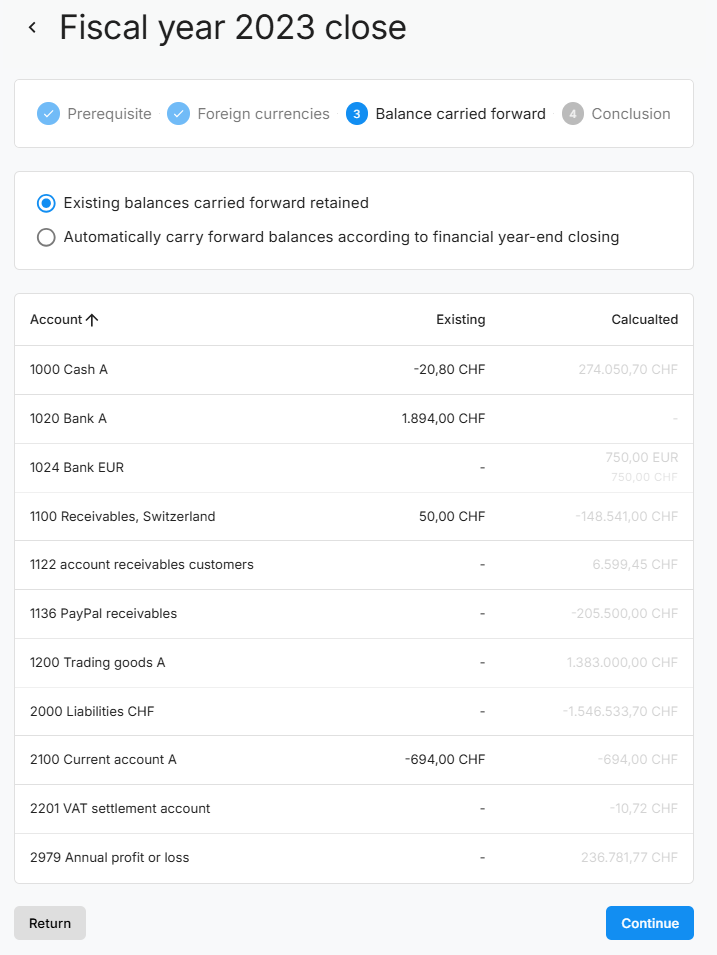The height and width of the screenshot is (955, 717).
Task: Click the Prerequisite step checkmark icon
Action: (x=48, y=114)
